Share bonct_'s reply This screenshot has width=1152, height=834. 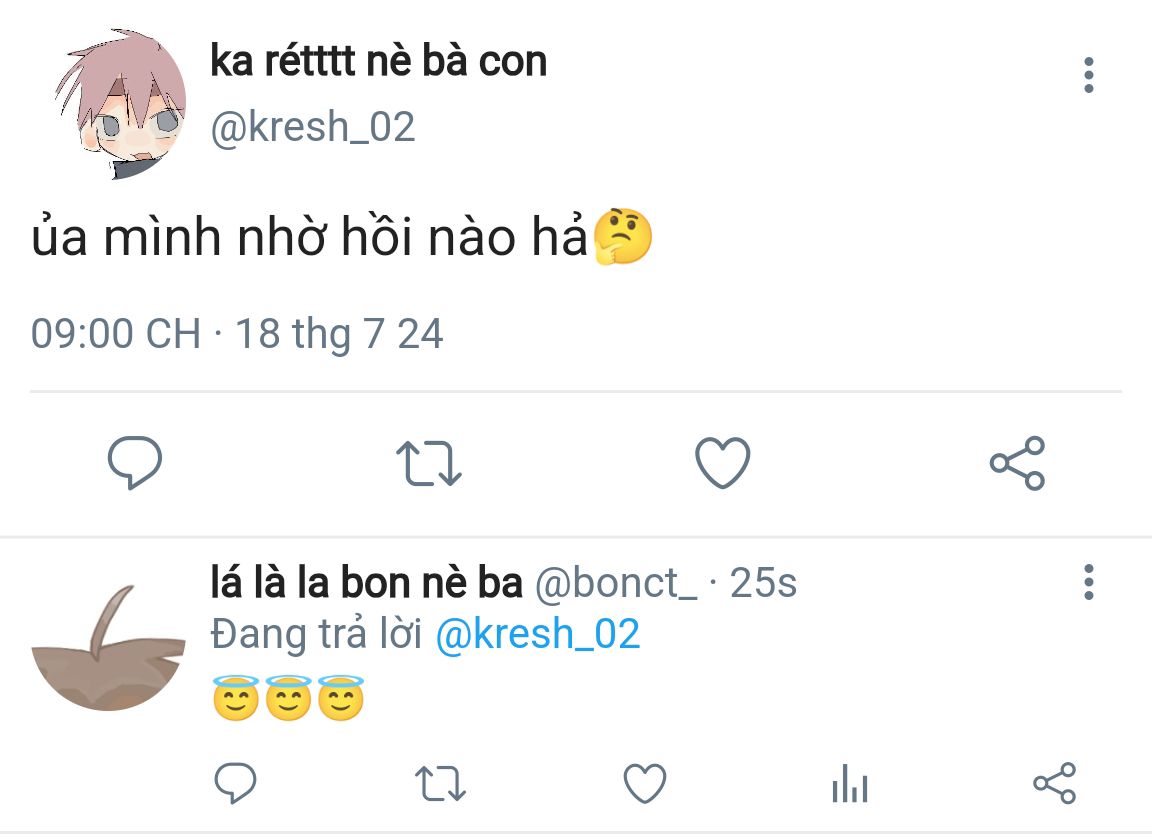1054,783
